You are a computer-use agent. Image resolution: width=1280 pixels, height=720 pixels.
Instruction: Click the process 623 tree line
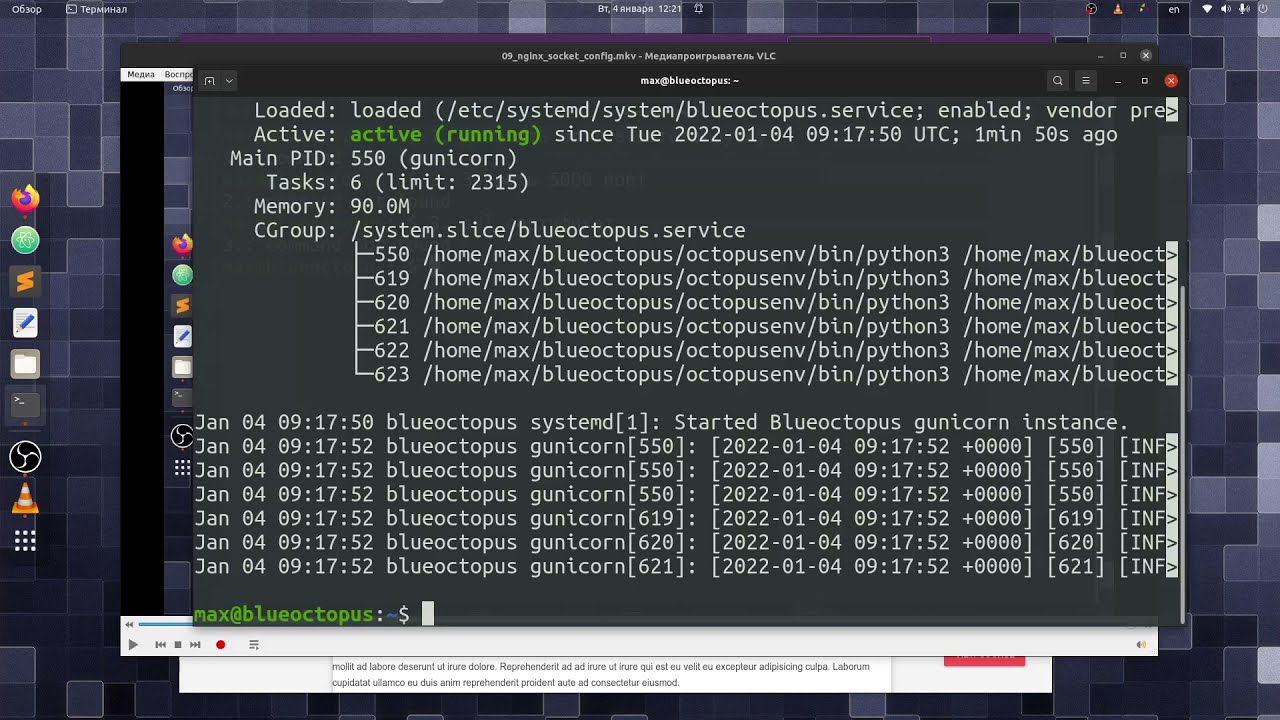[x=766, y=374]
